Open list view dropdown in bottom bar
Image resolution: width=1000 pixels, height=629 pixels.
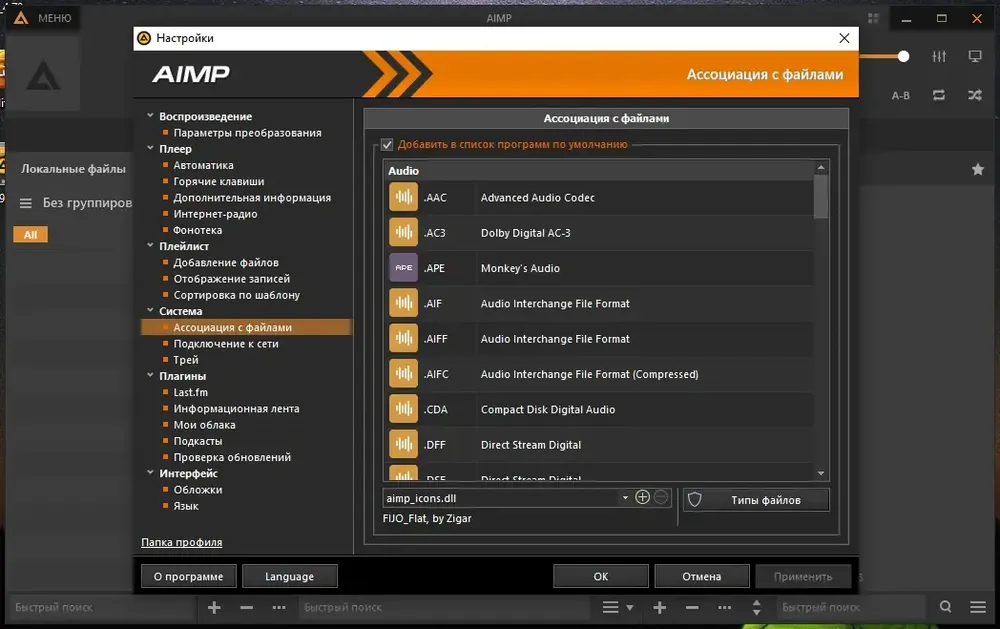coord(629,607)
